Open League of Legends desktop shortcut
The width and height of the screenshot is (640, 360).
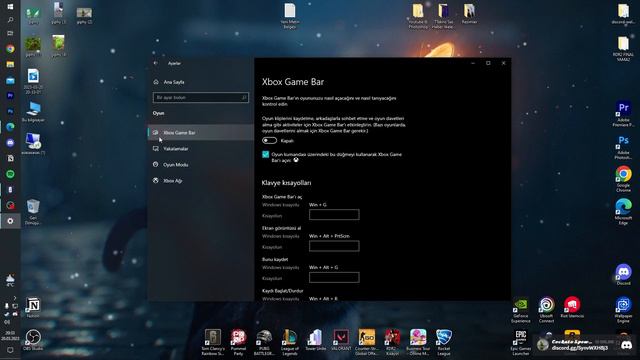pos(290,342)
